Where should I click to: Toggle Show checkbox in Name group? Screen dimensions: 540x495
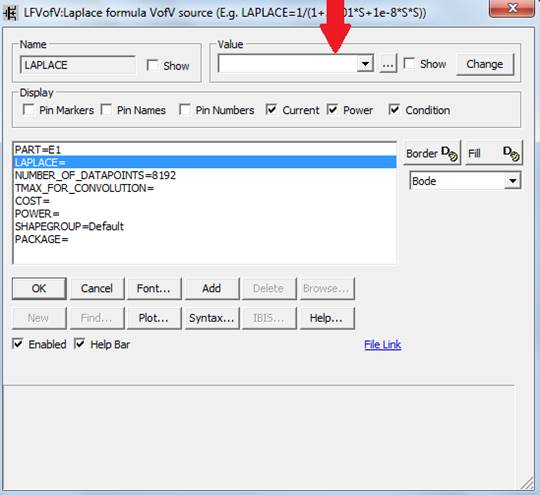coord(152,65)
